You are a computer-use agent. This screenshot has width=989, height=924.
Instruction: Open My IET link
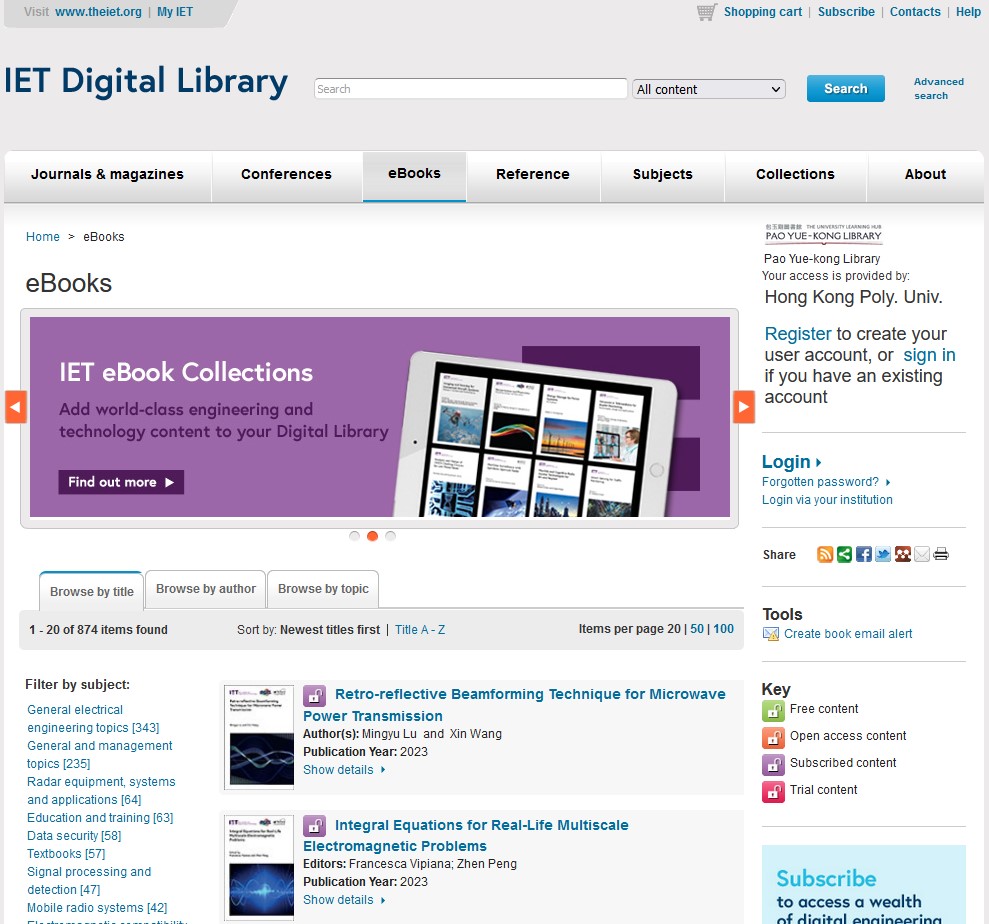[x=175, y=11]
